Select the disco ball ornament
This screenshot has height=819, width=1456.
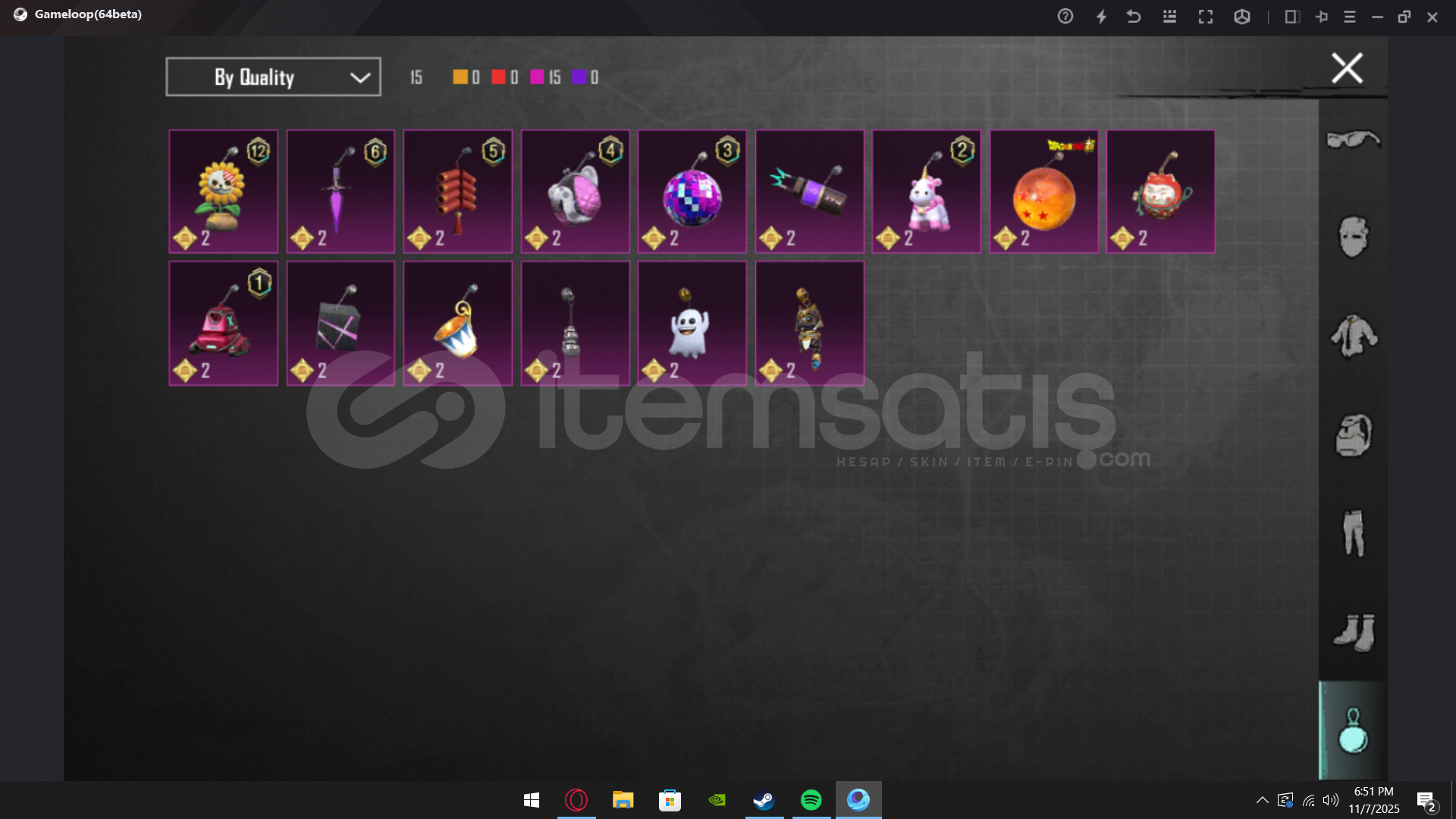692,191
